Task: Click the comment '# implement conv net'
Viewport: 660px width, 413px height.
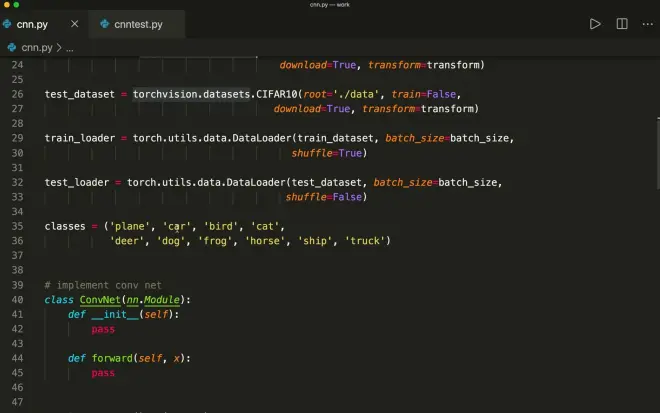Action: [103, 285]
